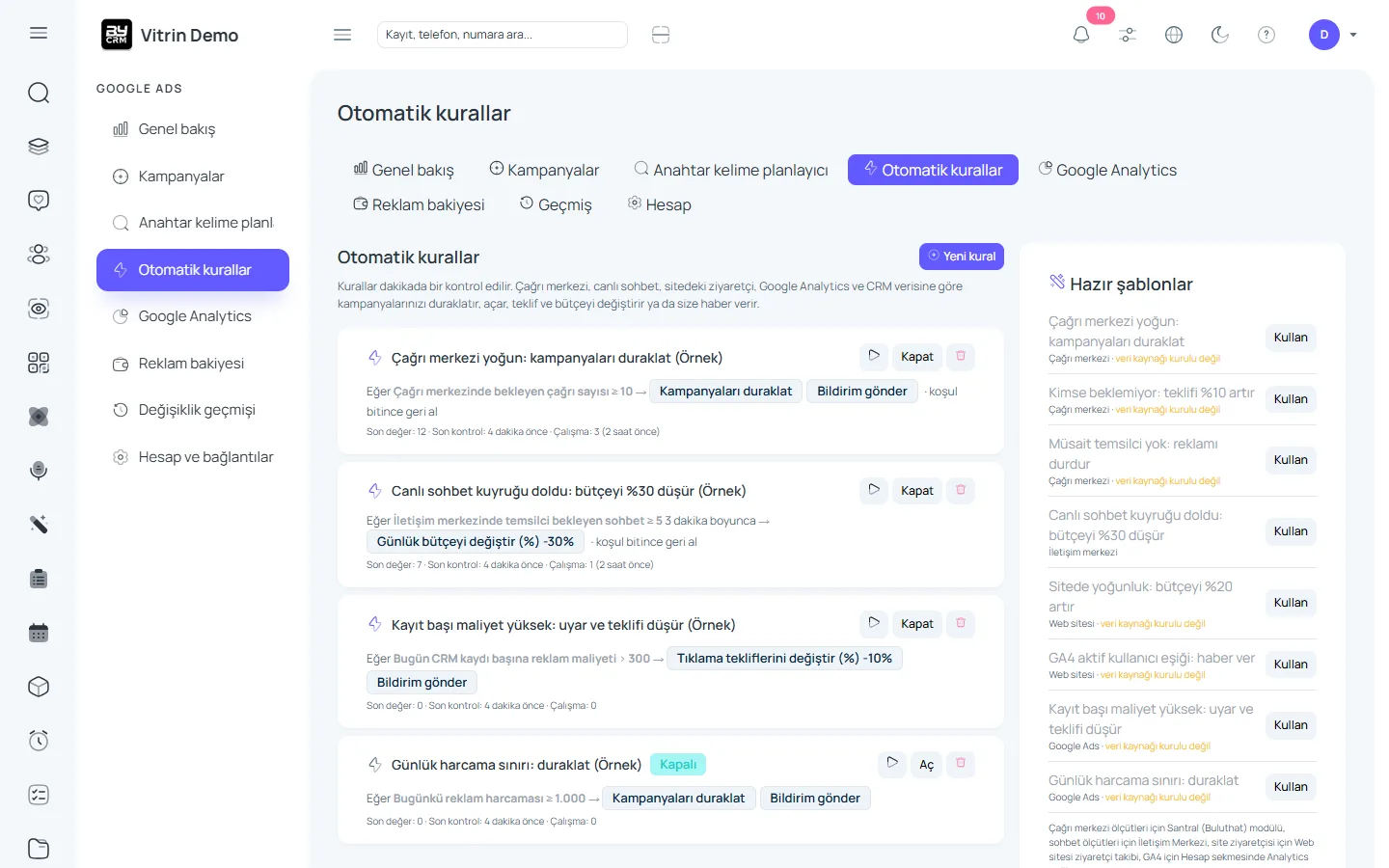Click the scan icon next to search box
Viewport: 1389px width, 868px height.
tap(661, 35)
